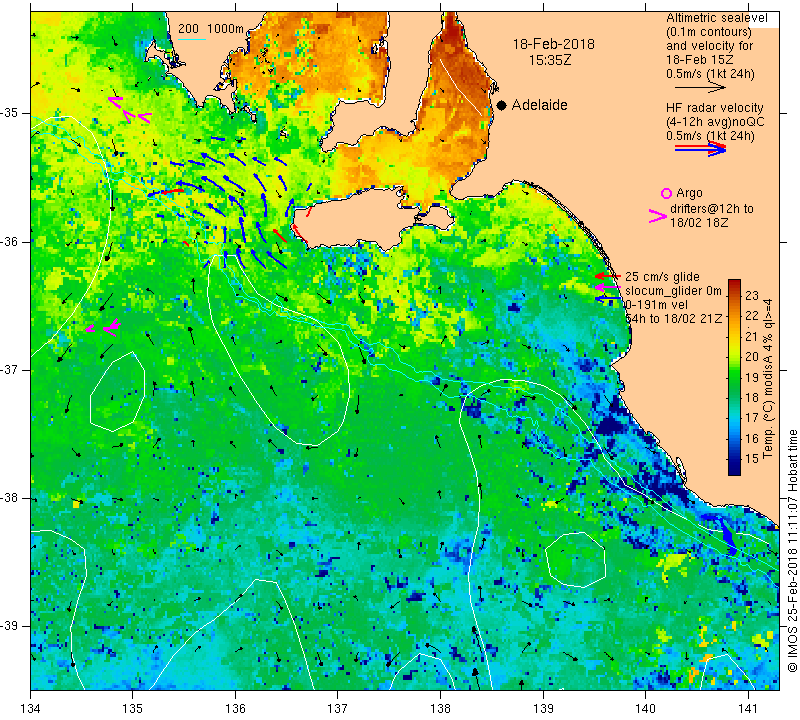The height and width of the screenshot is (720, 800).
Task: Click the longitude 137 axis label
Action: (x=338, y=709)
